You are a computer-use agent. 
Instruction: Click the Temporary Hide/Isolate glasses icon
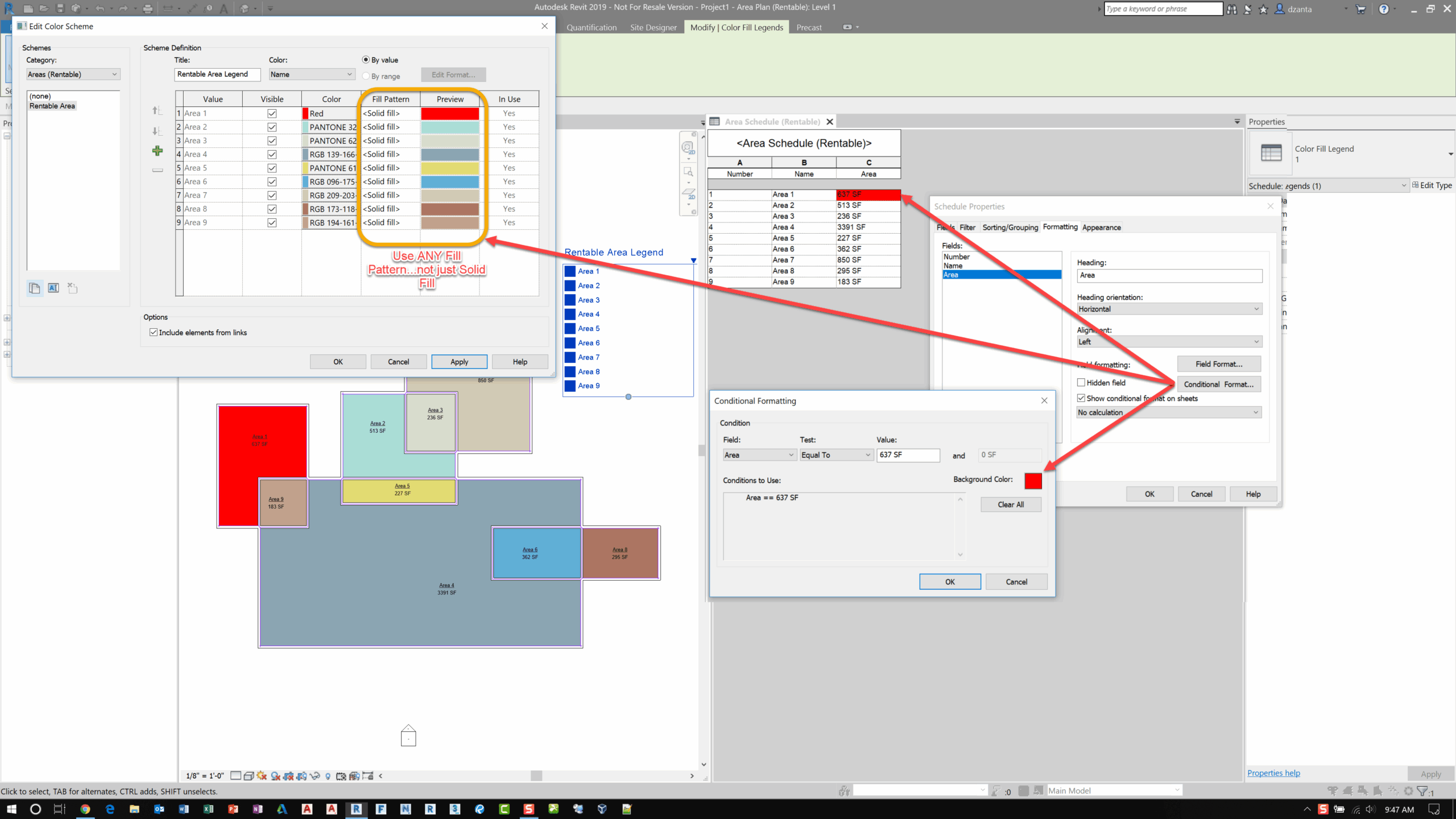click(315, 776)
